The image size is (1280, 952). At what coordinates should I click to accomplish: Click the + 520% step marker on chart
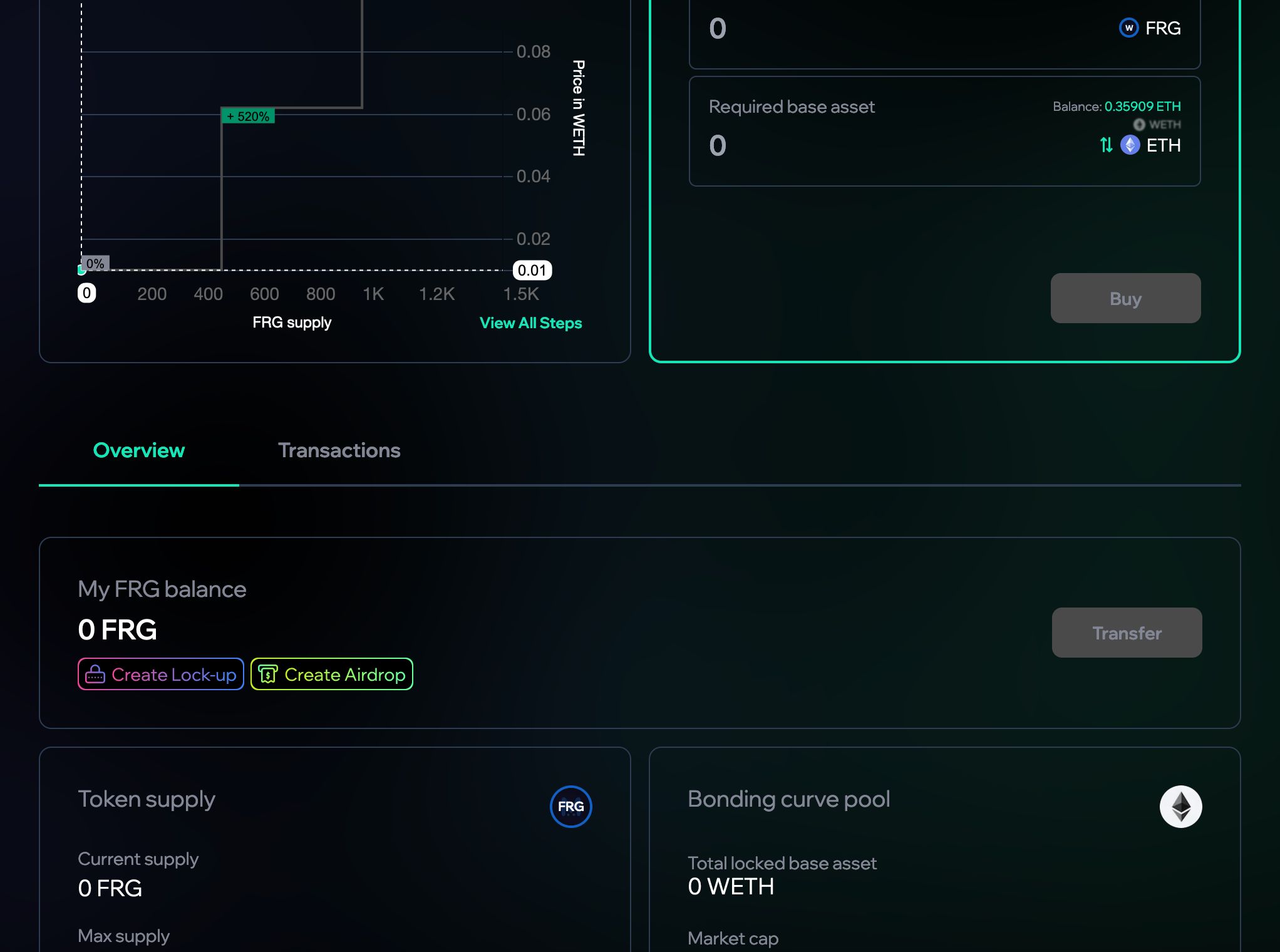click(x=248, y=116)
